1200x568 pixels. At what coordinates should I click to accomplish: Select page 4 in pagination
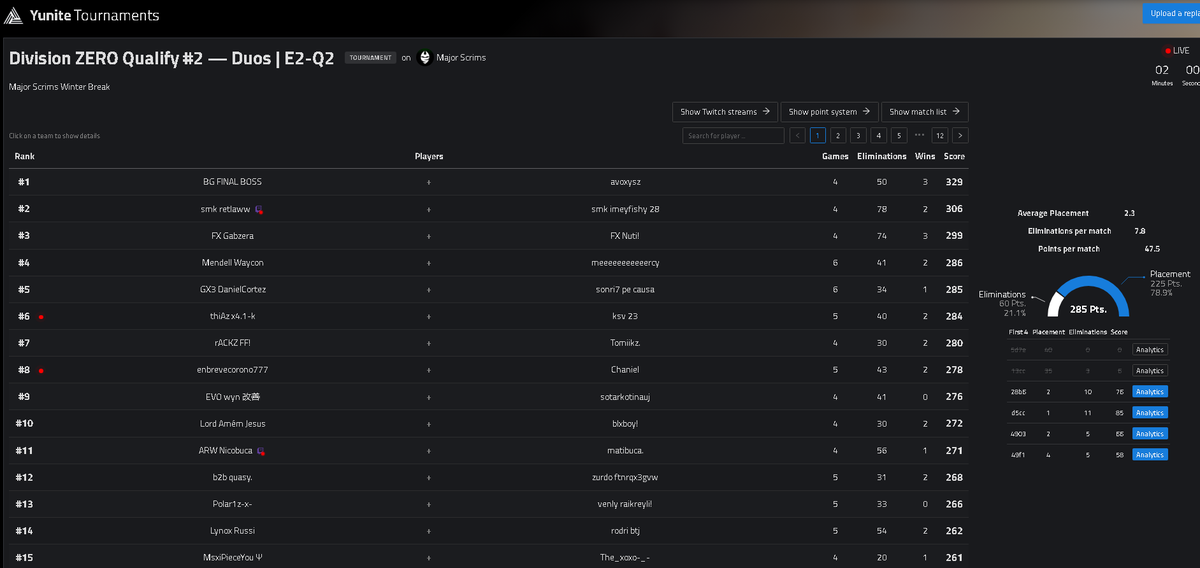879,135
